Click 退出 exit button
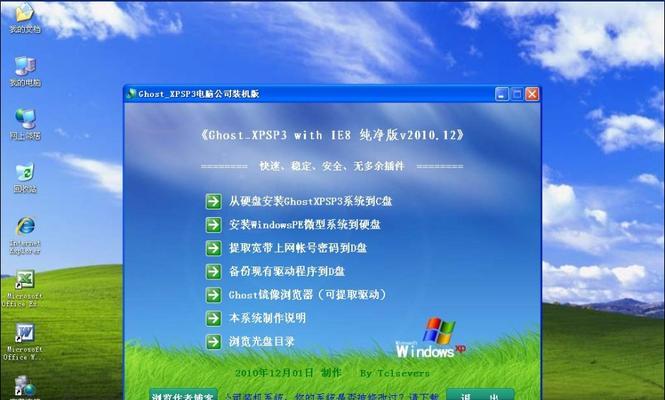Screen dimensions: 665x400 [x=480, y=394]
